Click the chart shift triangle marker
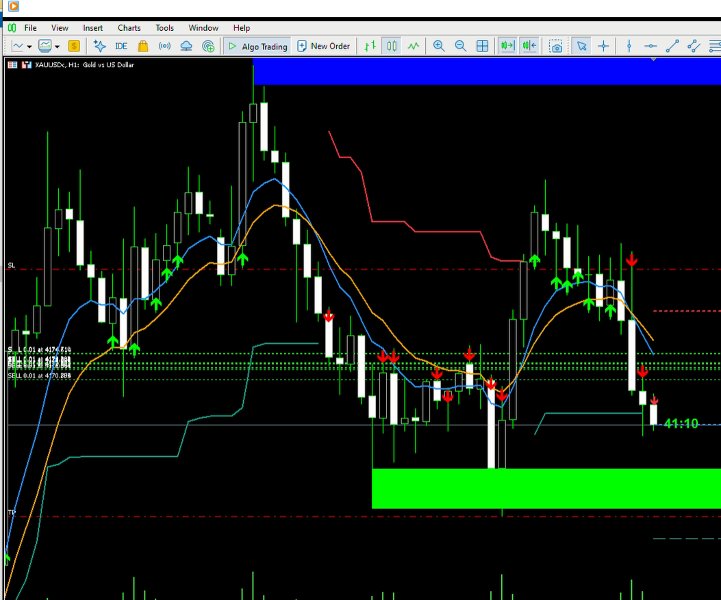 tap(653, 59)
